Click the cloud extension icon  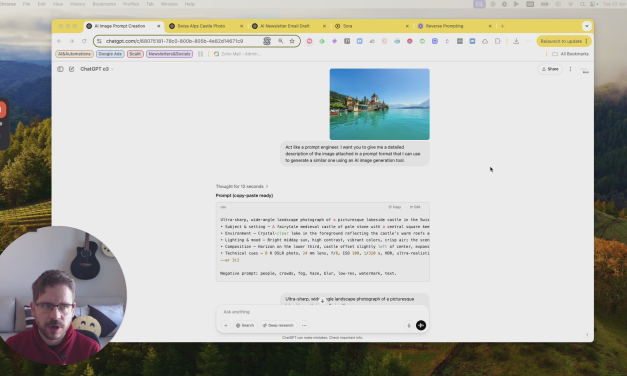[x=485, y=41]
